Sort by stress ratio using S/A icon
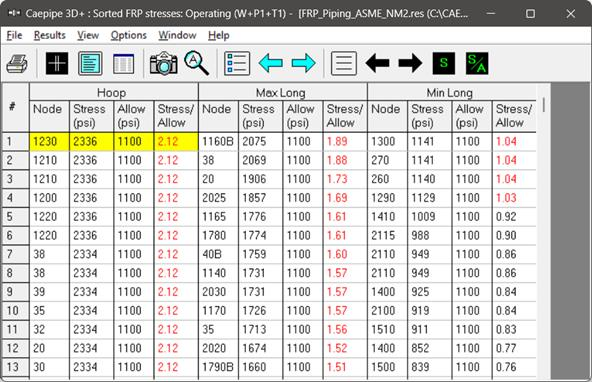This screenshot has height=382, width=592. click(x=477, y=63)
